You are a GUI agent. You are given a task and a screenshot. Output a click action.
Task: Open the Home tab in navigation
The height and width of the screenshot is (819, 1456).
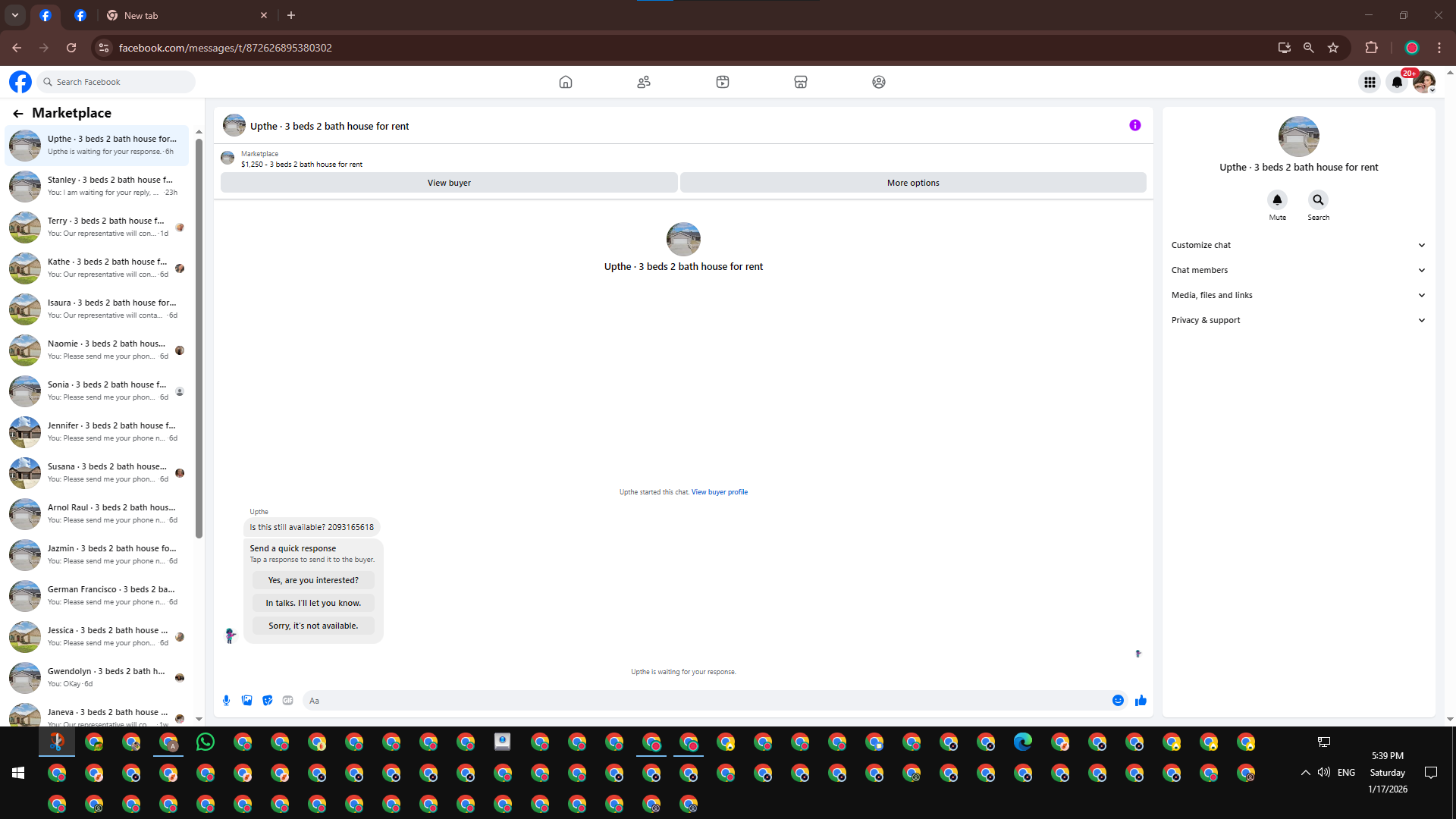click(565, 82)
